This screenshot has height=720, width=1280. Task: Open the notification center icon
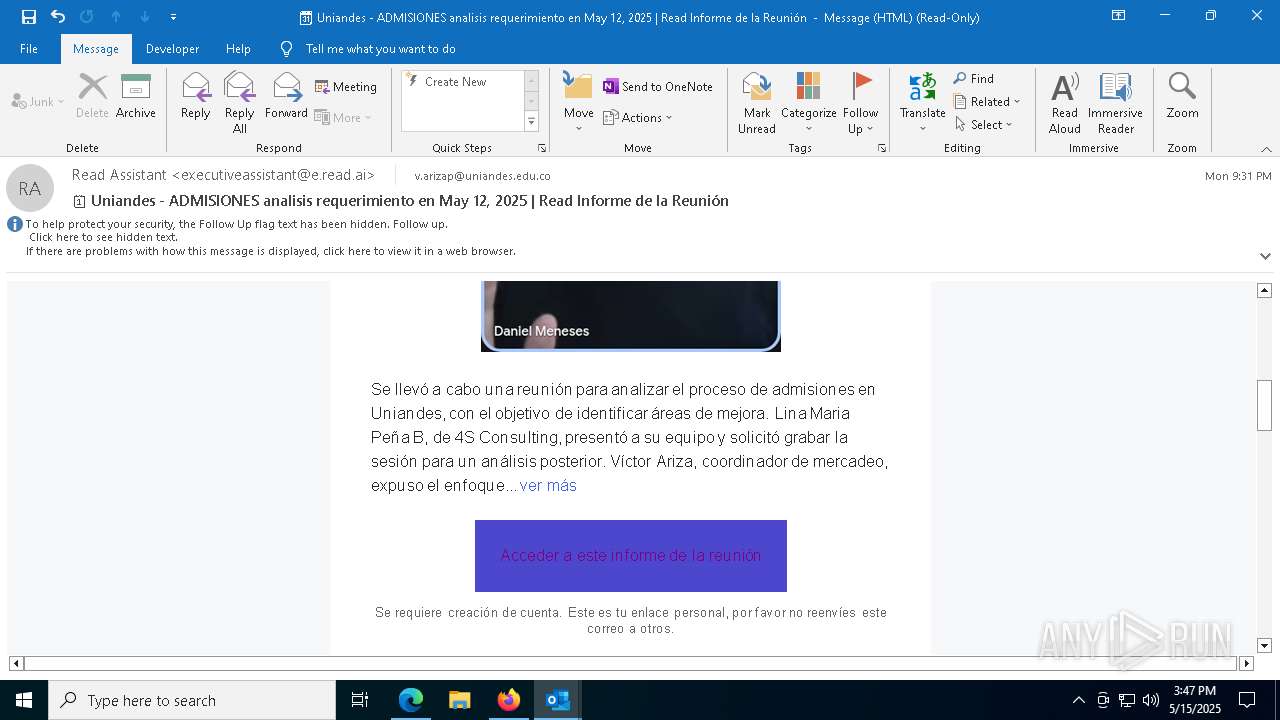click(1247, 700)
